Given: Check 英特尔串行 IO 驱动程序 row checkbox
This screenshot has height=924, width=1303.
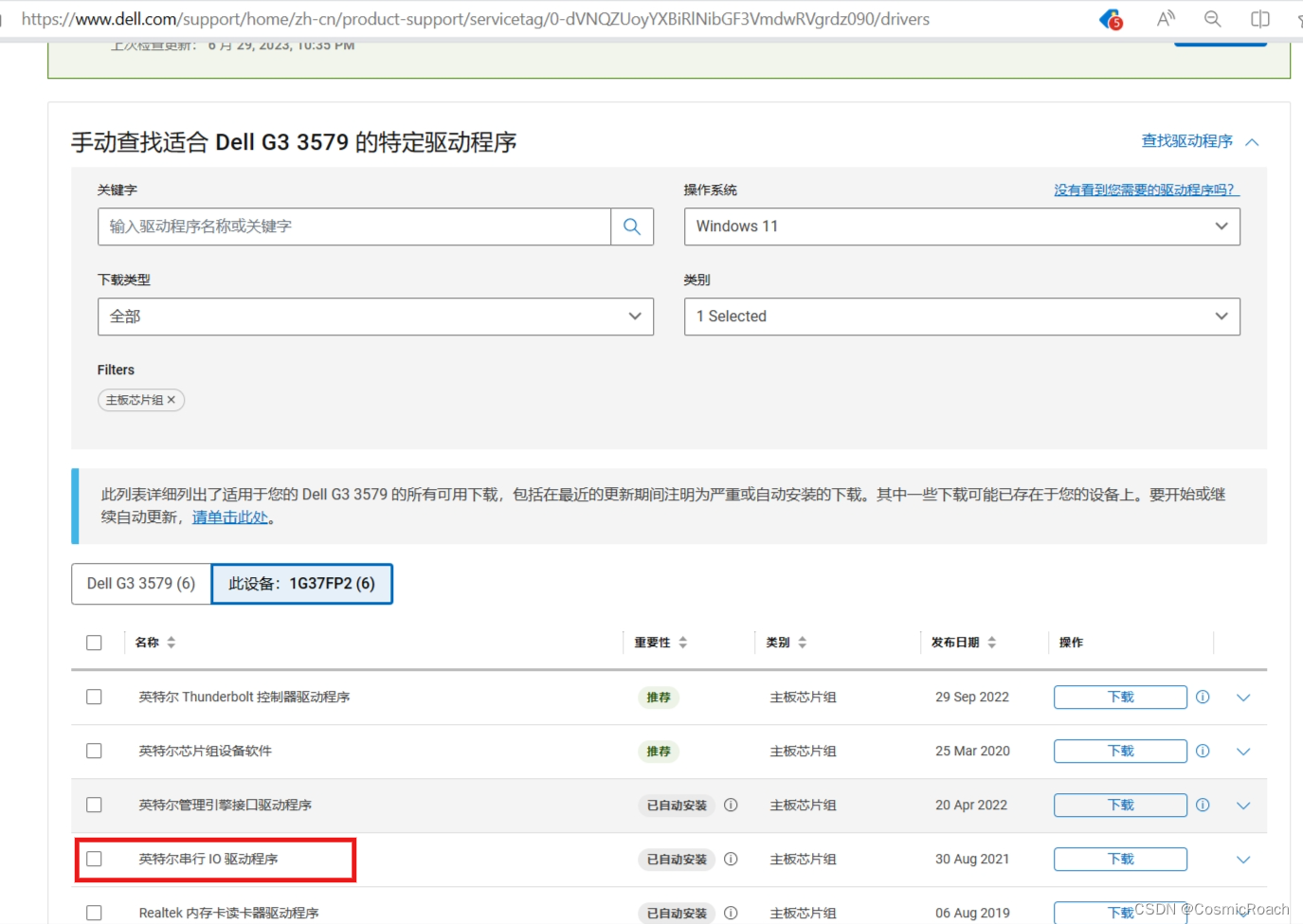Looking at the screenshot, I should [94, 859].
